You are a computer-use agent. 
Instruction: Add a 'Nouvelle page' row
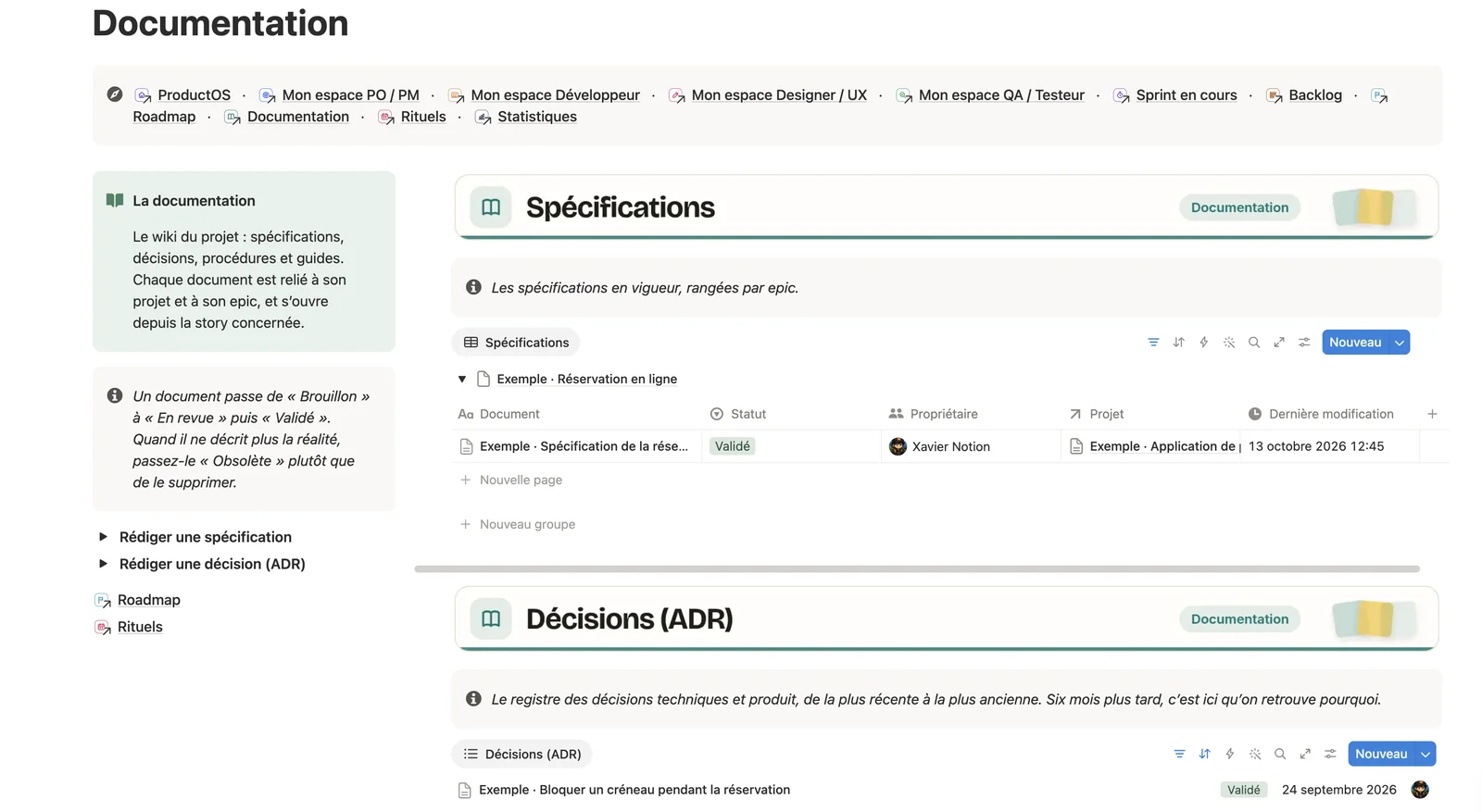point(511,480)
